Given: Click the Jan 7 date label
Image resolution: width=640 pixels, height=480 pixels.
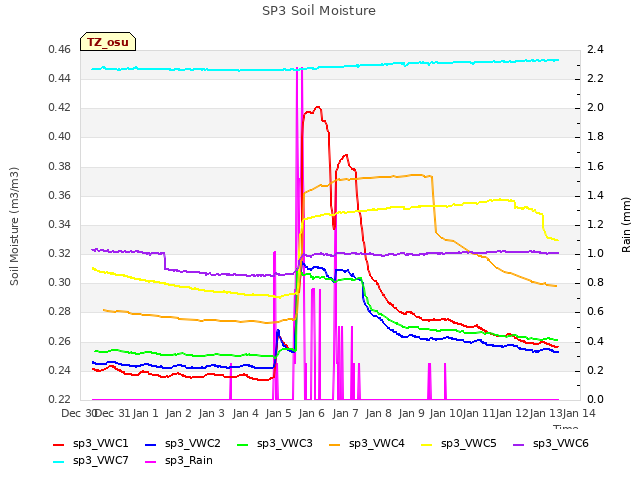Looking at the screenshot, I should [345, 413].
